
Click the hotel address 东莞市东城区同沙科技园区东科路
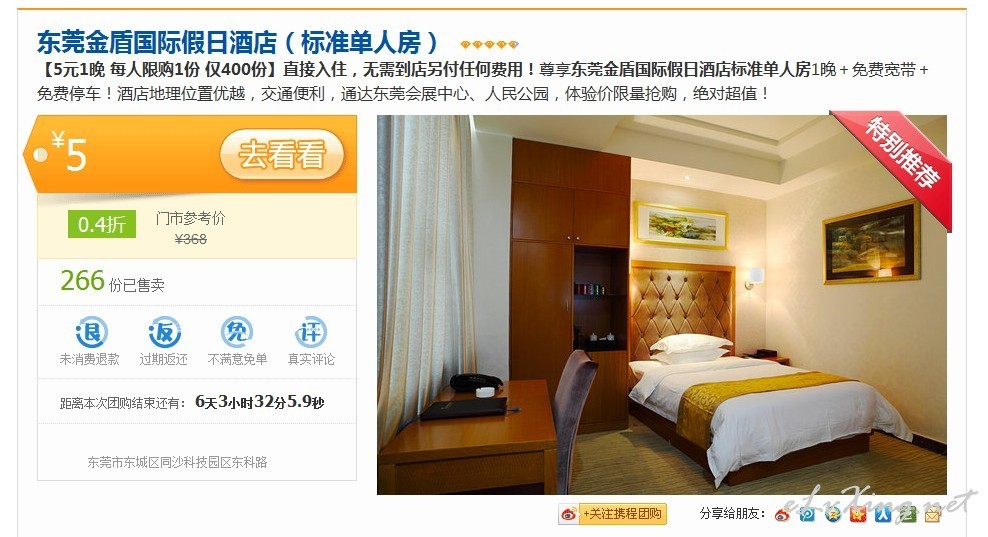(177, 462)
